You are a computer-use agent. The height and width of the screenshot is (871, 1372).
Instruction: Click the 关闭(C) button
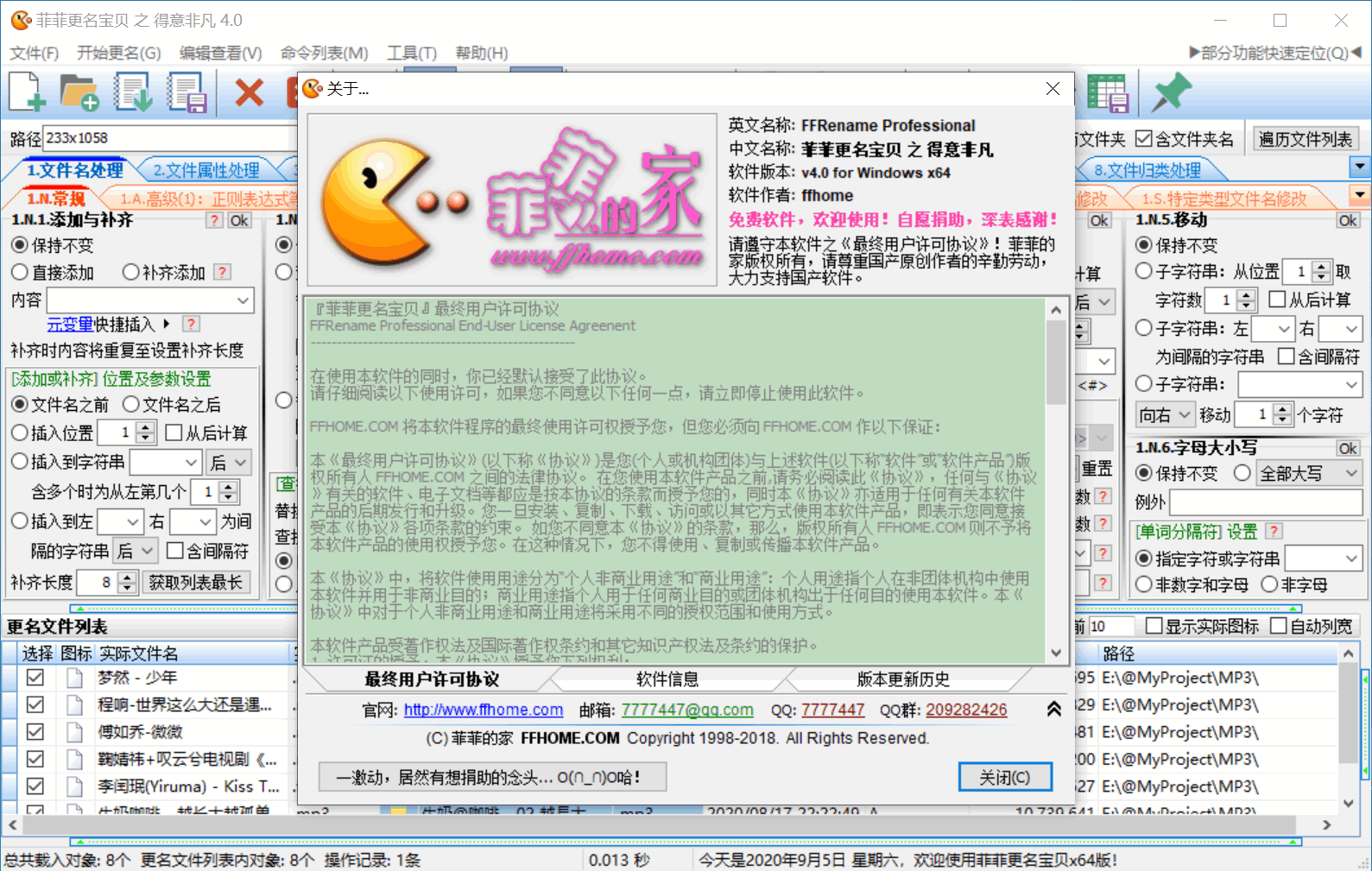tap(1004, 777)
